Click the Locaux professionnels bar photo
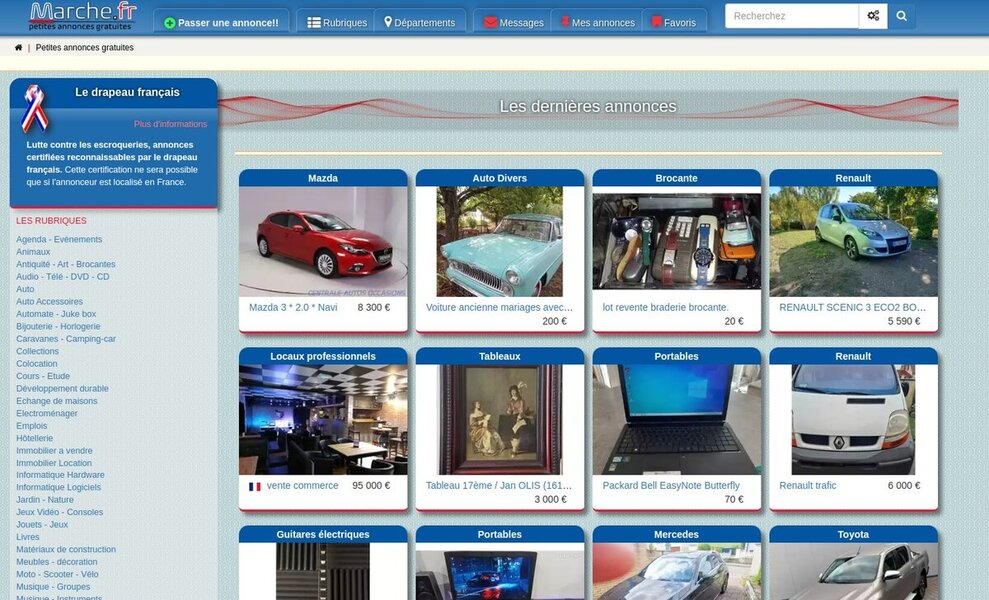The image size is (989, 600). (x=323, y=420)
